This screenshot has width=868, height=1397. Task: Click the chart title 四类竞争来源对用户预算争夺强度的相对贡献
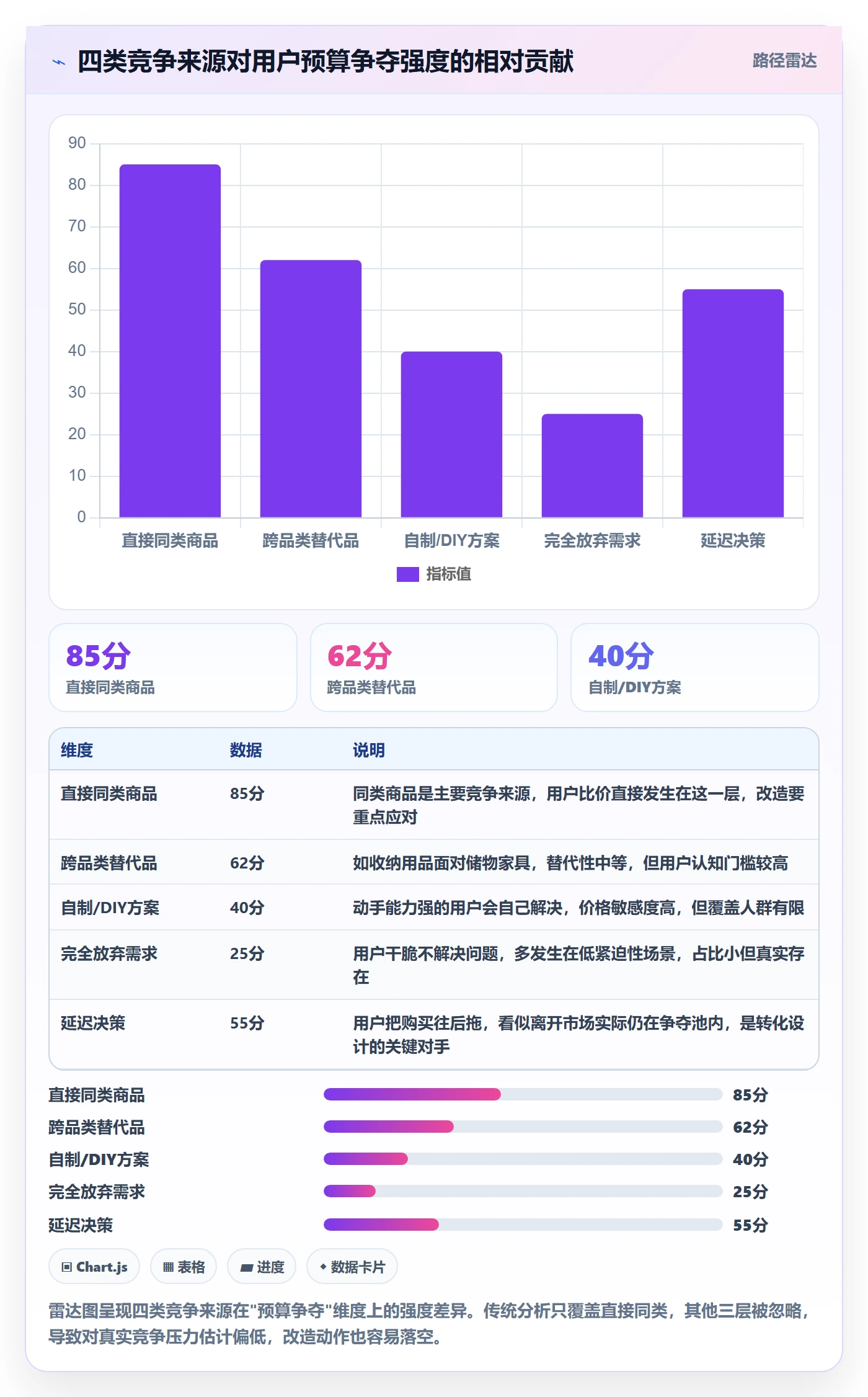coord(325,61)
